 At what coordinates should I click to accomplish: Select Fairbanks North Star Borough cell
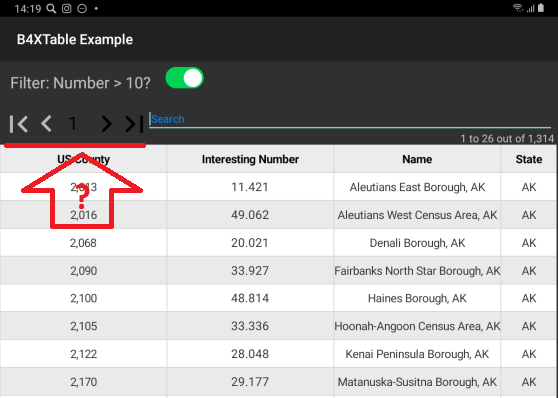click(417, 271)
